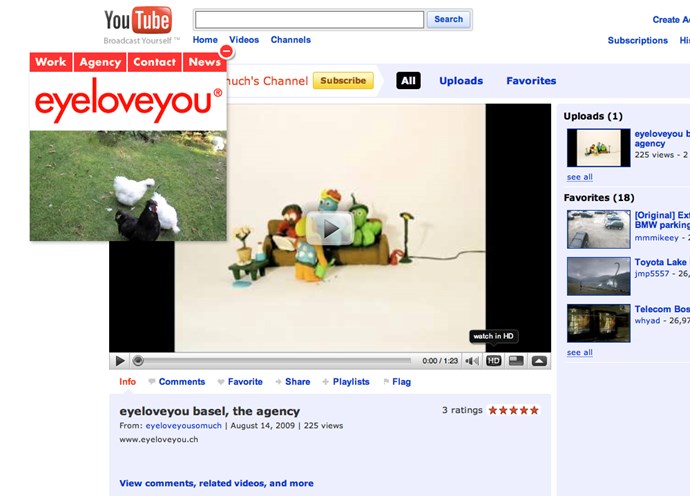
Task: Click the video progress scrubber handle
Action: click(x=138, y=361)
